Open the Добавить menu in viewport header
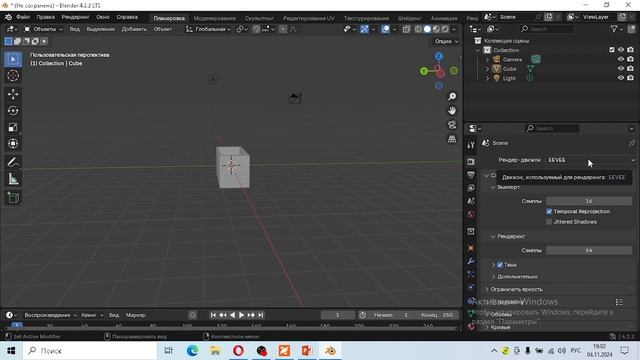Viewport: 640px width, 360px height. (134, 29)
